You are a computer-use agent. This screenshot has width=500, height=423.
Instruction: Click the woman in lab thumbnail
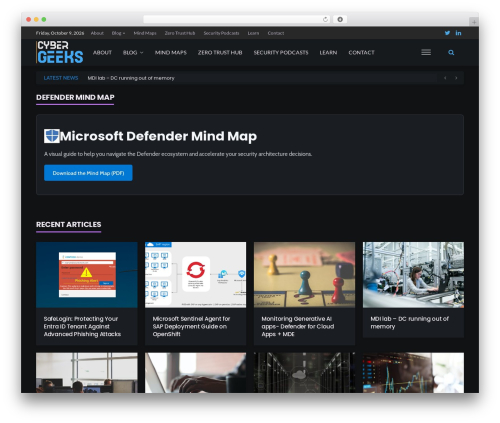413,275
